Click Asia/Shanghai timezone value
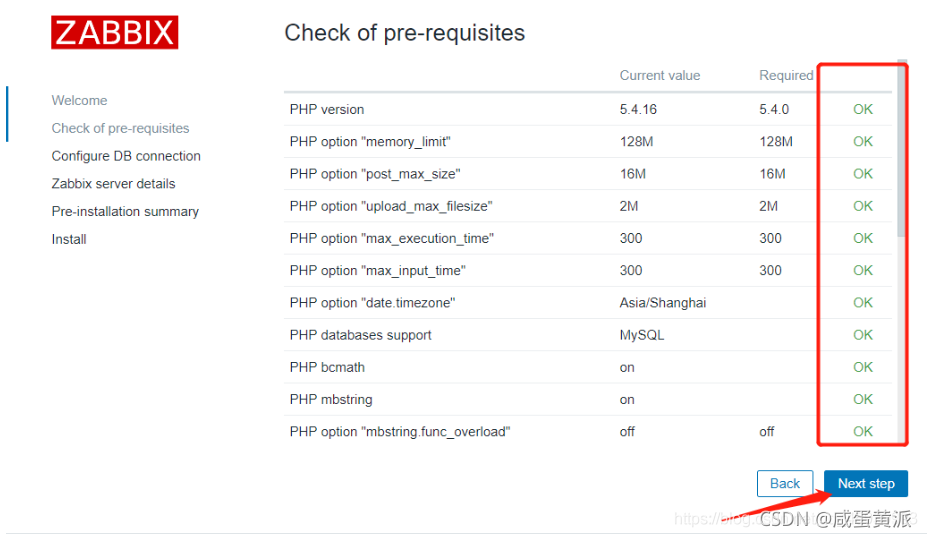Image resolution: width=927 pixels, height=537 pixels. 663,303
